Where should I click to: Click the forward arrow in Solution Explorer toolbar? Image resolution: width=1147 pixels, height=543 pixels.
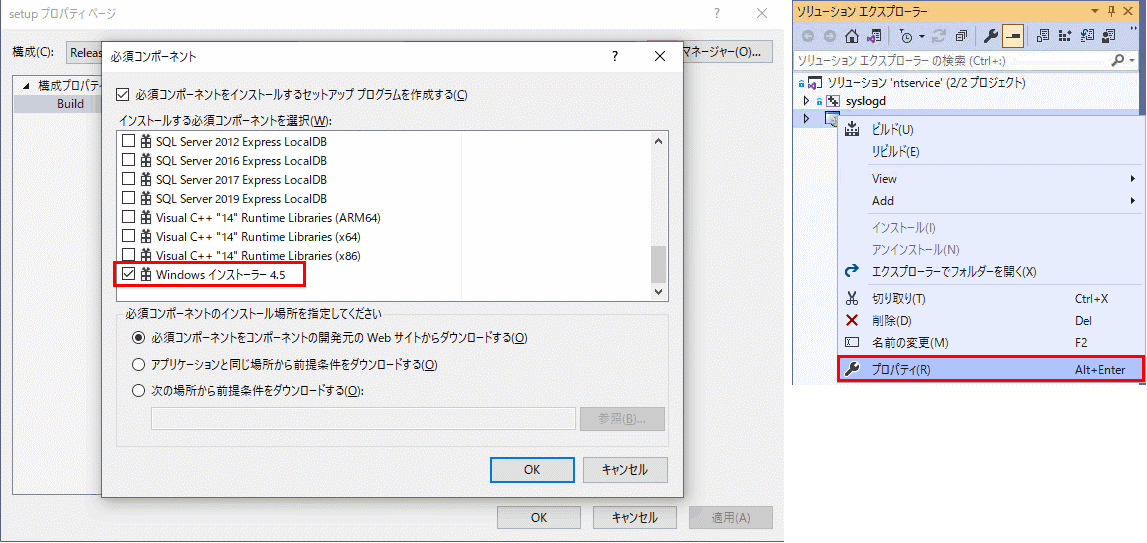830,35
